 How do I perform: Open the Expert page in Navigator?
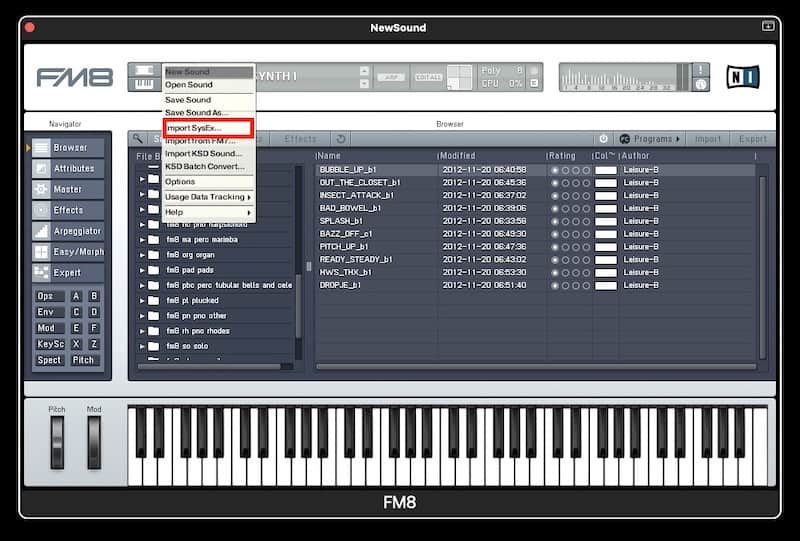tap(67, 273)
